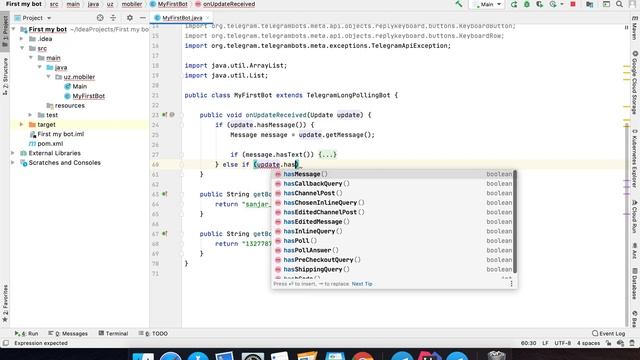Screen dimensions: 640x360
Task: Close the MyFirstBot.java tab
Action: pyautogui.click(x=207, y=18)
